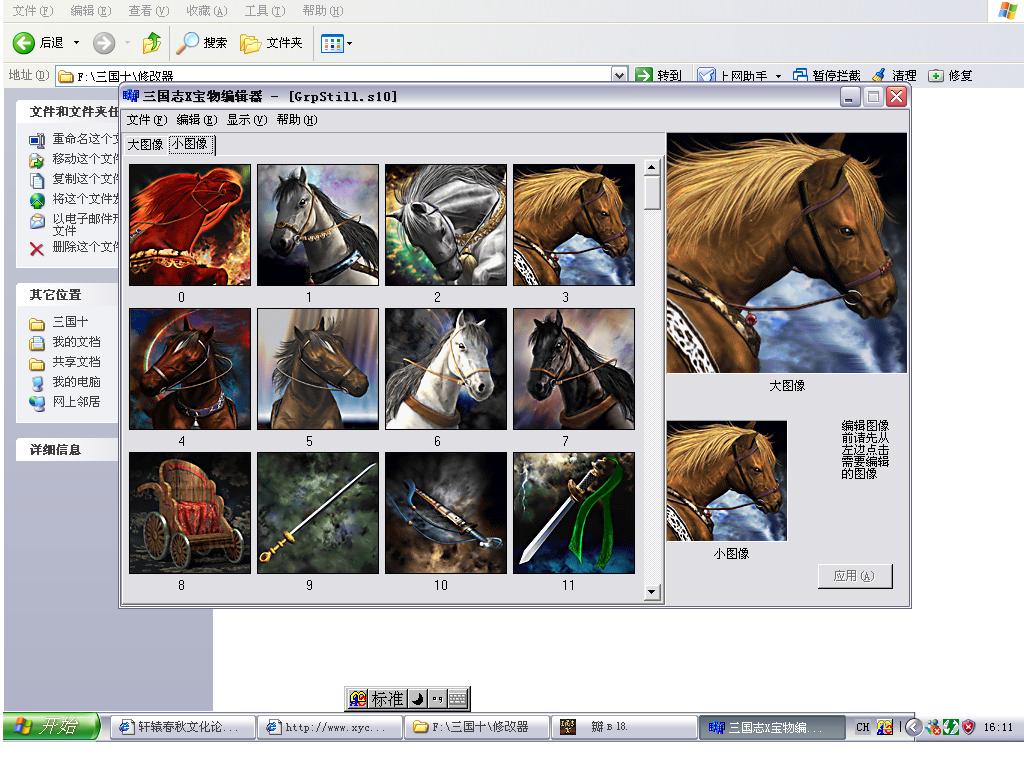The width and height of the screenshot is (1024, 768).
Task: Toggle the IME half/full-width moon button
Action: tap(418, 699)
